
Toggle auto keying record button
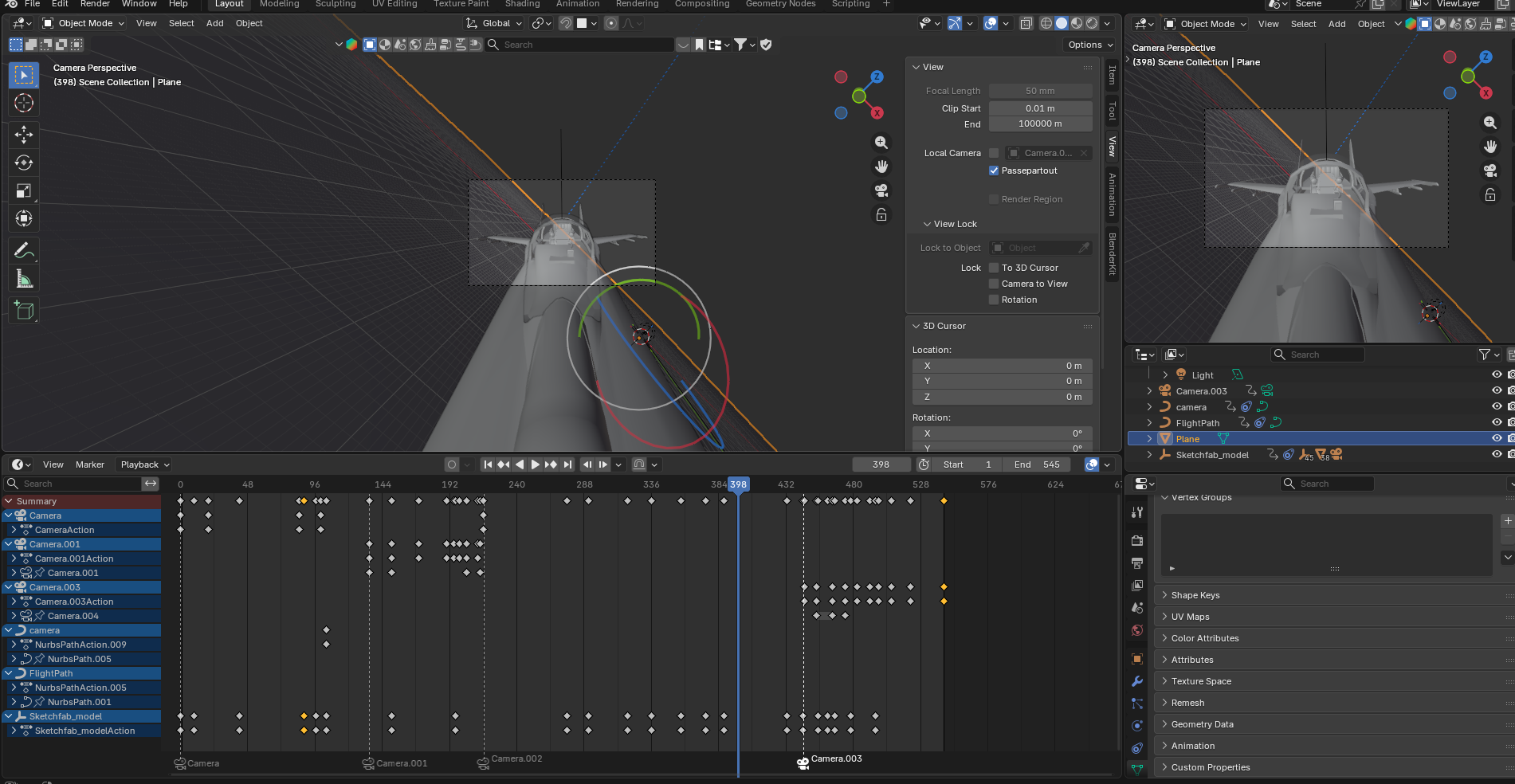click(452, 465)
